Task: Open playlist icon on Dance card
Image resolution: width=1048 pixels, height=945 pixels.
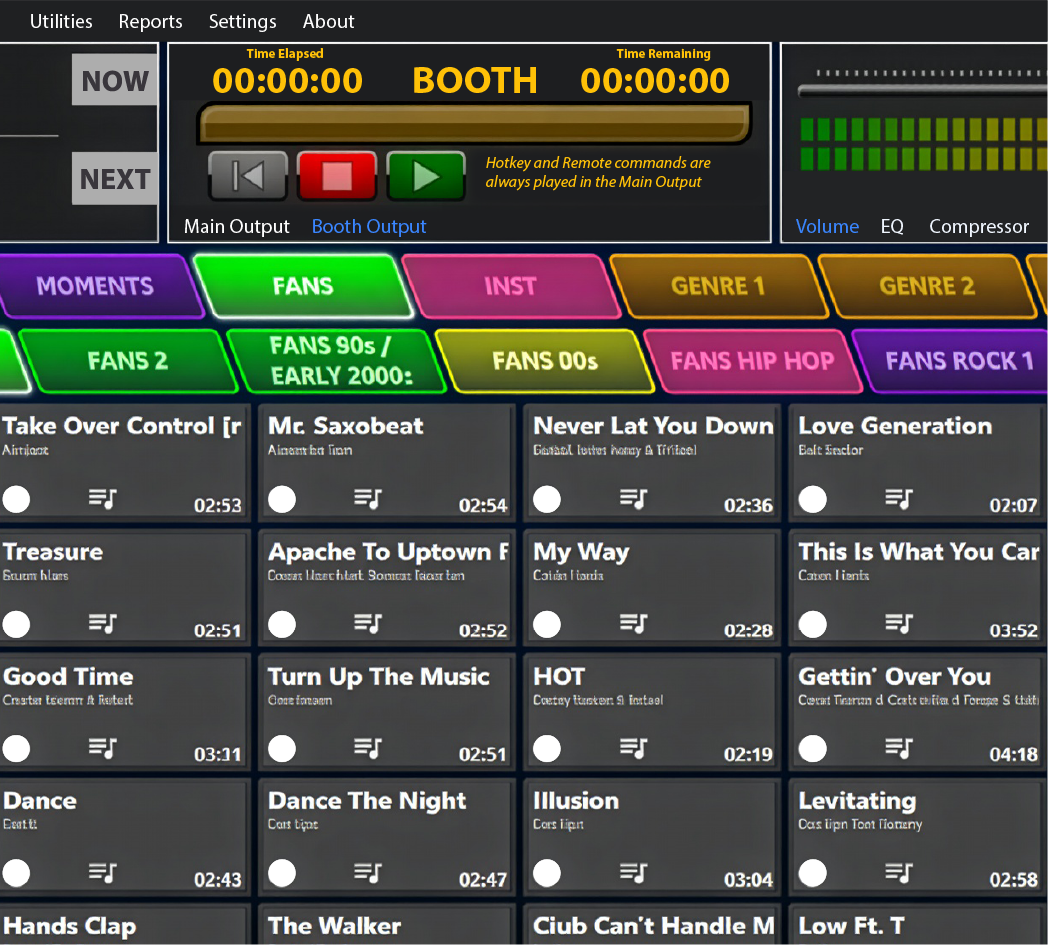Action: [x=102, y=872]
